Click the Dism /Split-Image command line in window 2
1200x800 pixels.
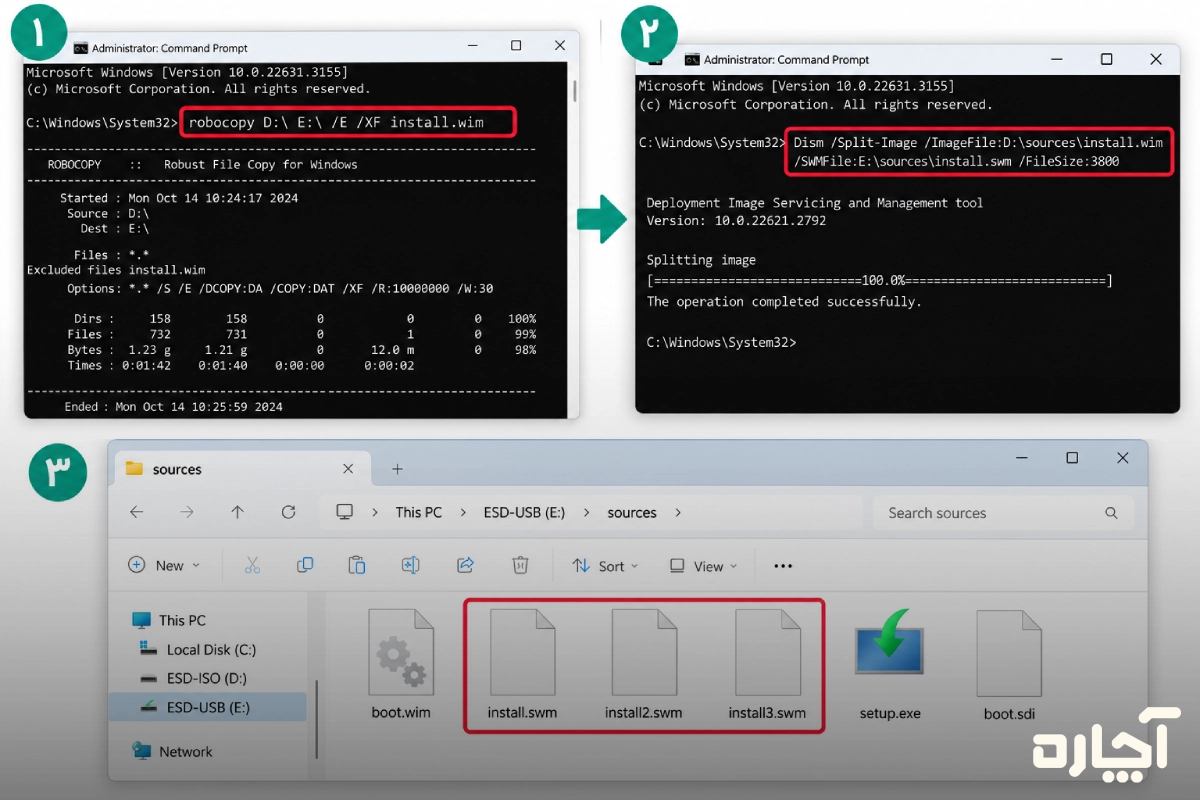click(x=978, y=152)
